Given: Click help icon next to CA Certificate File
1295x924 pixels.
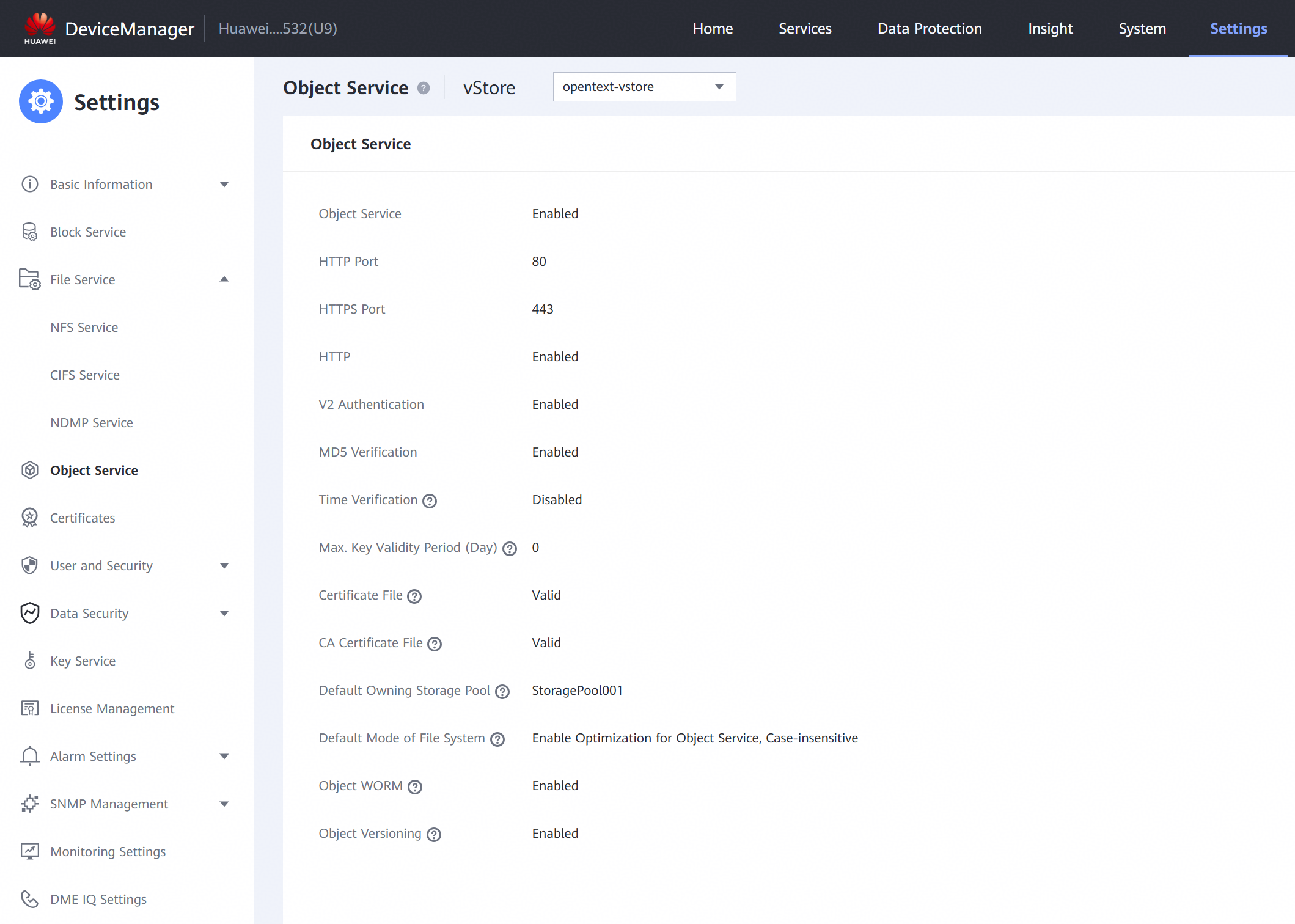Looking at the screenshot, I should click(x=435, y=644).
